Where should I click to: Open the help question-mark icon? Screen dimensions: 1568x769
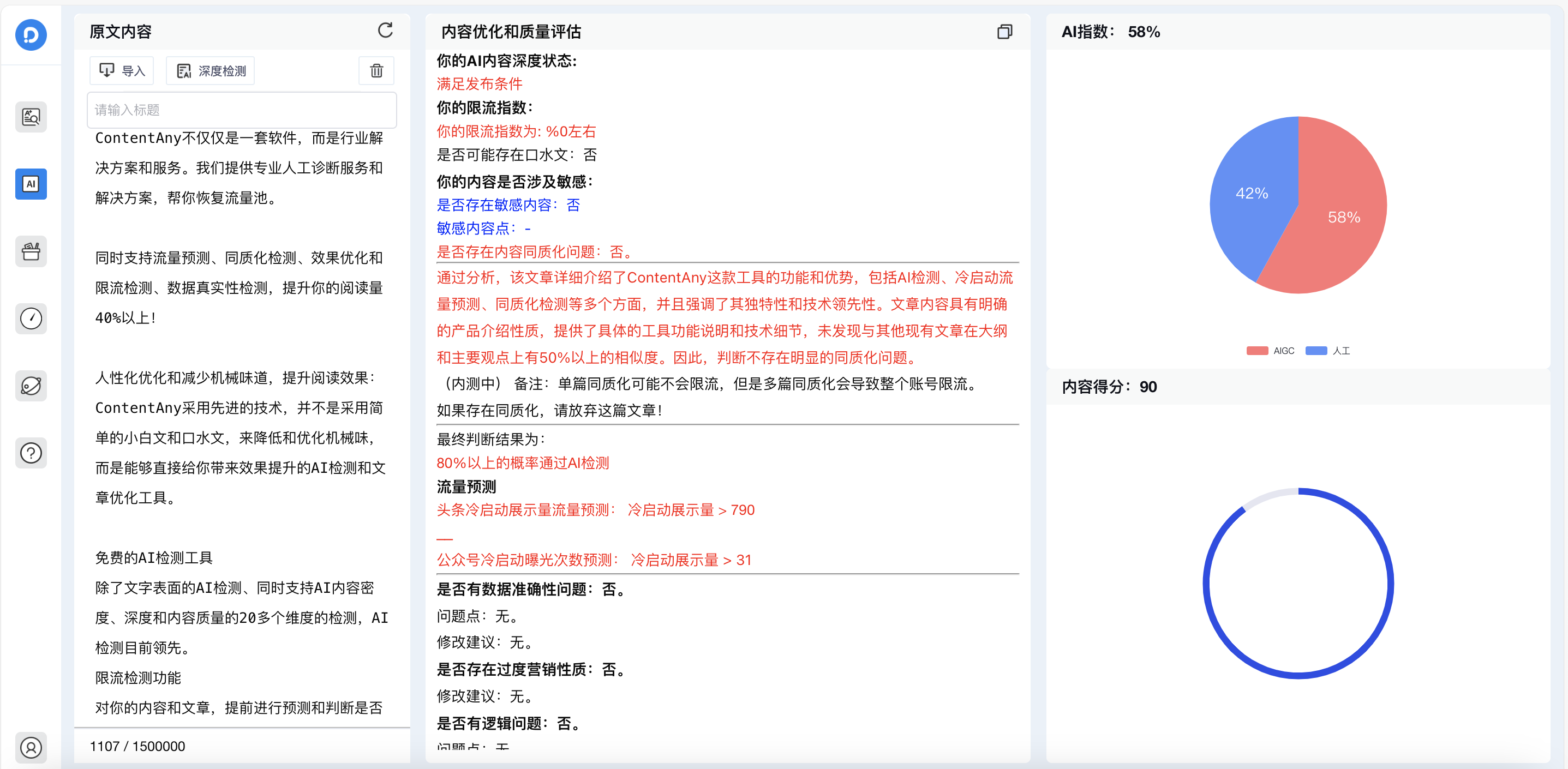point(31,453)
